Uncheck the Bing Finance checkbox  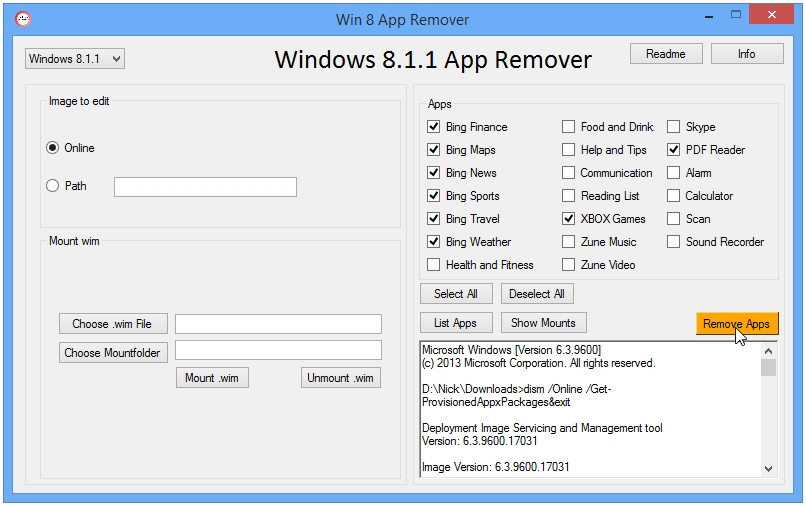(x=433, y=127)
